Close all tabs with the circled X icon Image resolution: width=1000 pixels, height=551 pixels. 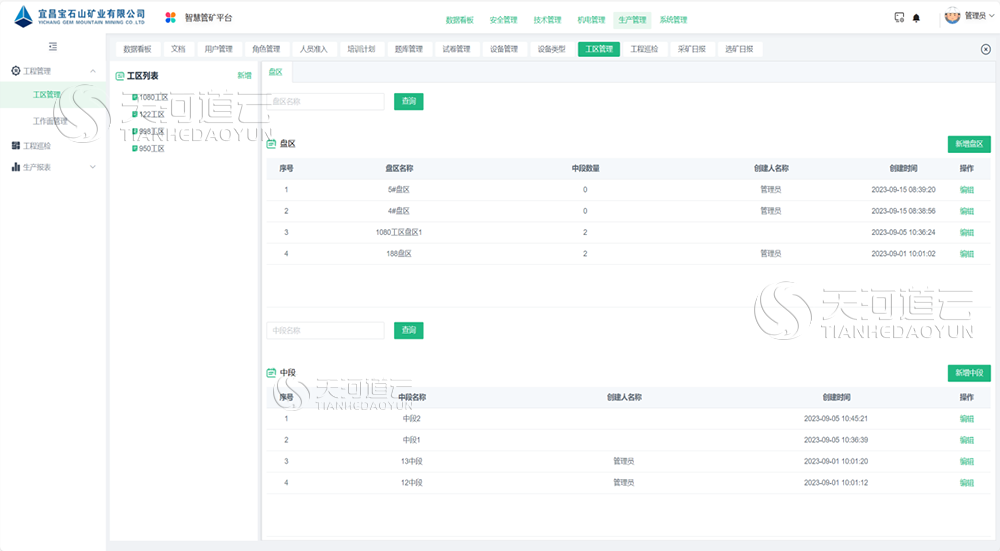coord(985,49)
